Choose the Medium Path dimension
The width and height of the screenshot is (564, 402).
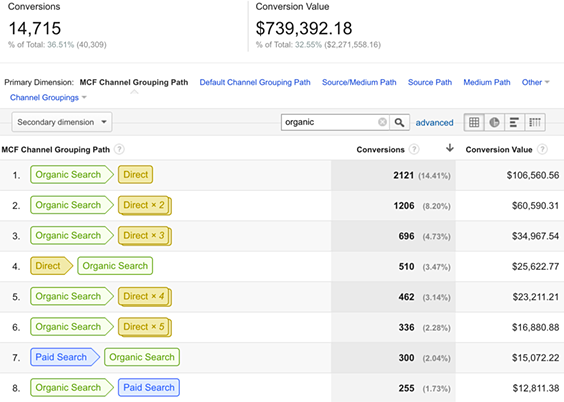pyautogui.click(x=487, y=82)
